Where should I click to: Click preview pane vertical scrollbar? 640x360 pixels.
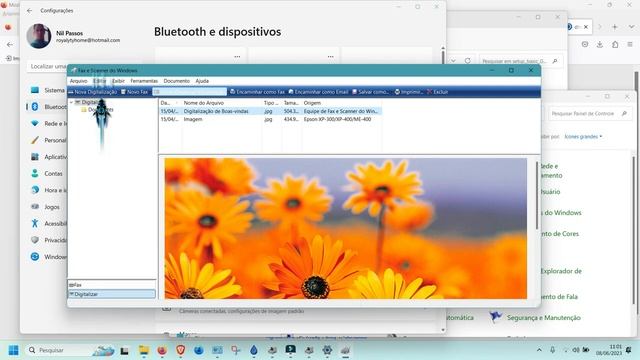coord(537,196)
